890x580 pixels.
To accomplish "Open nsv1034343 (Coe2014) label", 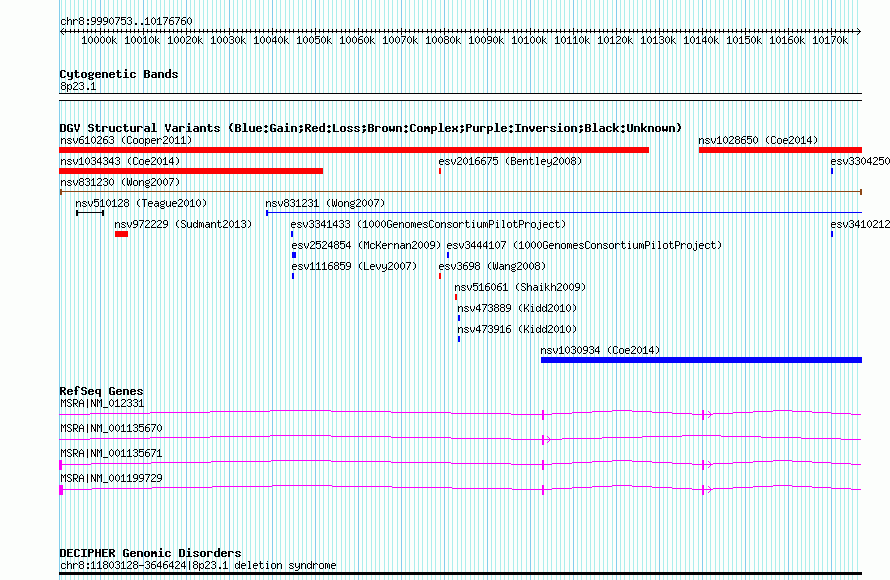I will pos(120,161).
